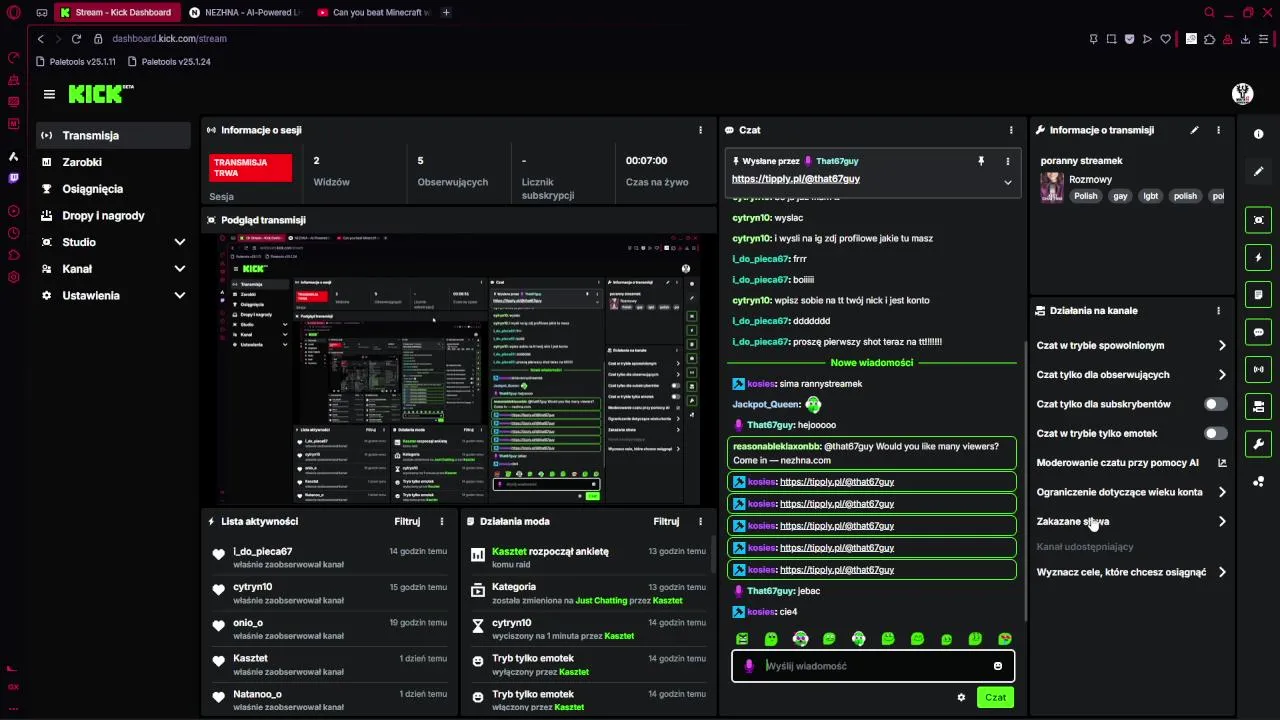
Task: Click cytryn10 in activity list
Action: click(252, 587)
